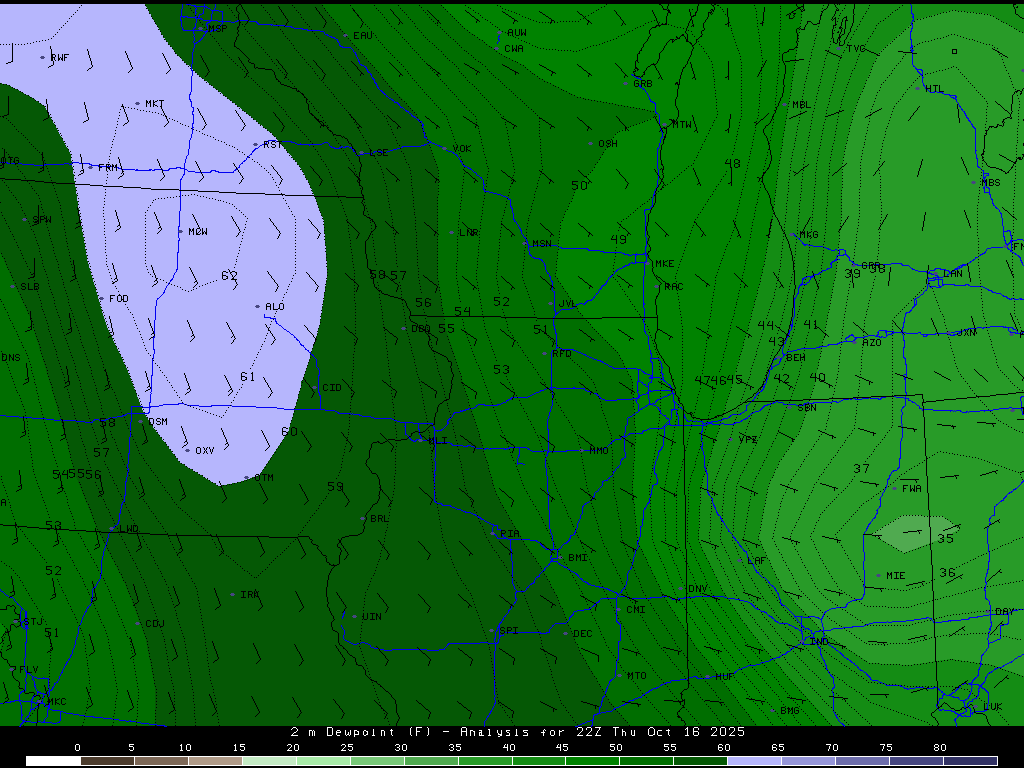Viewport: 1024px width, 768px height.
Task: Click the MCW station label
Action: pyautogui.click(x=198, y=231)
